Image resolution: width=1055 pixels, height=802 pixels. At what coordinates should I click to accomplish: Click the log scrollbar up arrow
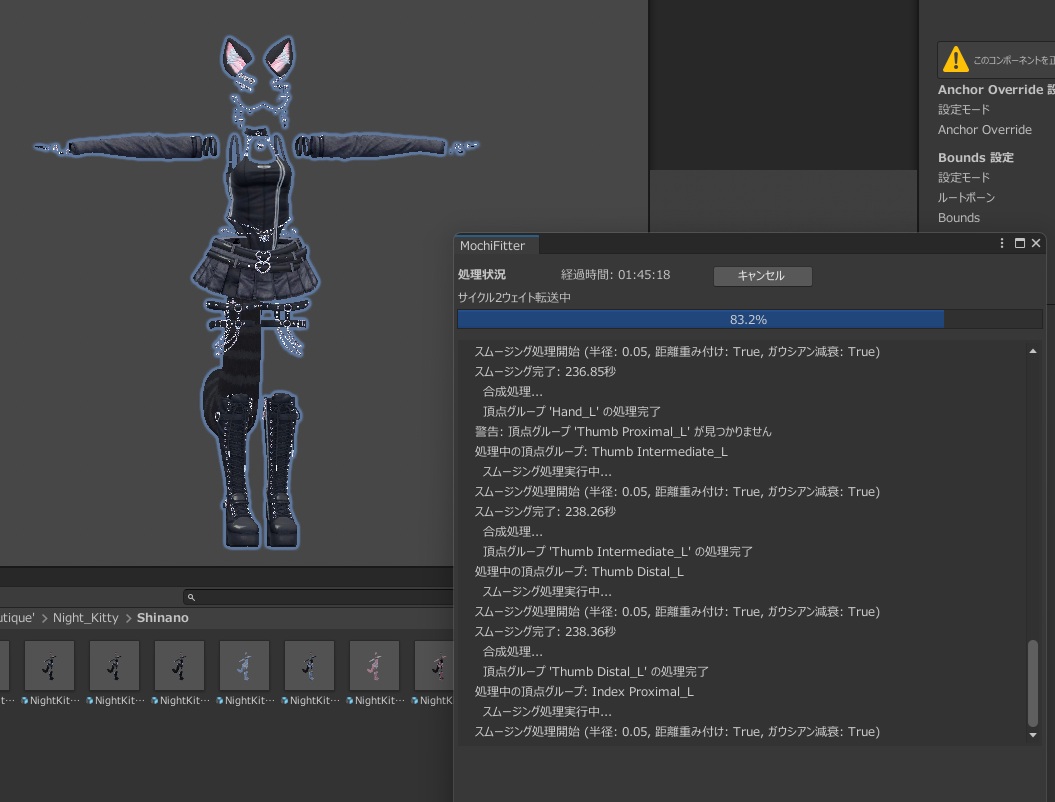click(x=1033, y=351)
